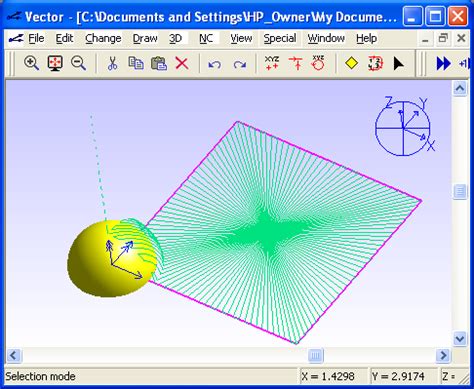Screen dimensions: 474x389
Task: Minimize the Vector application window
Action: pyautogui.click(x=412, y=16)
